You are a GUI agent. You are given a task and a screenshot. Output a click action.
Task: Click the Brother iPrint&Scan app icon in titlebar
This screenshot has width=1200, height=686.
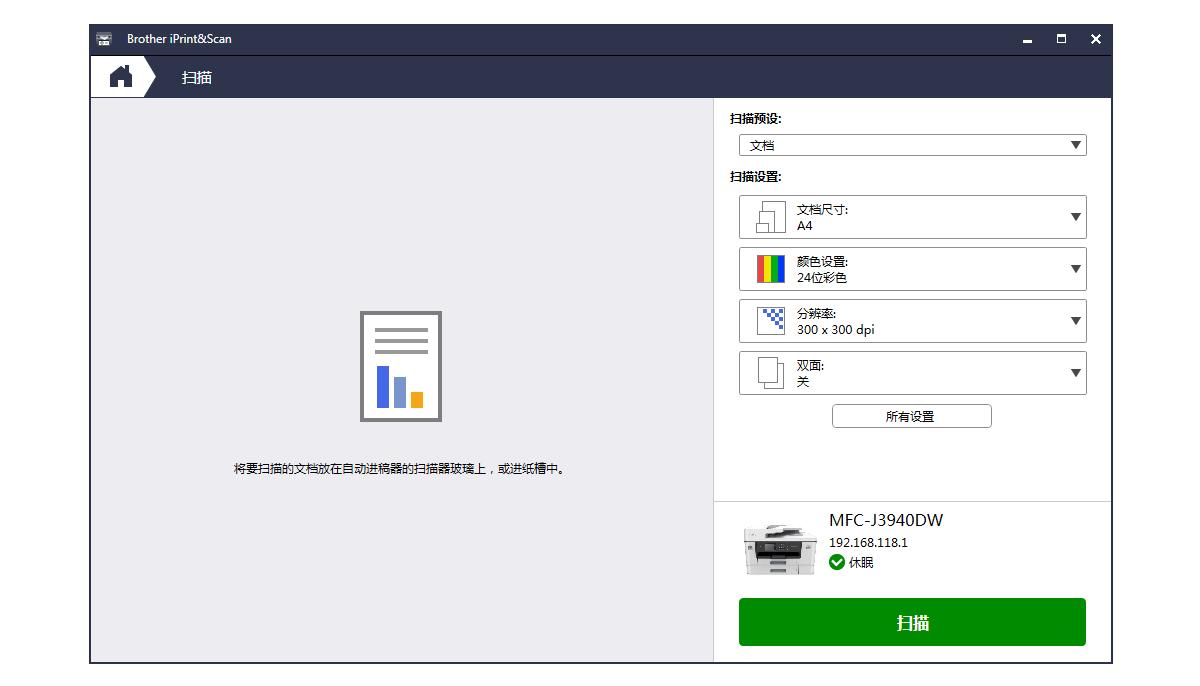pyautogui.click(x=103, y=39)
